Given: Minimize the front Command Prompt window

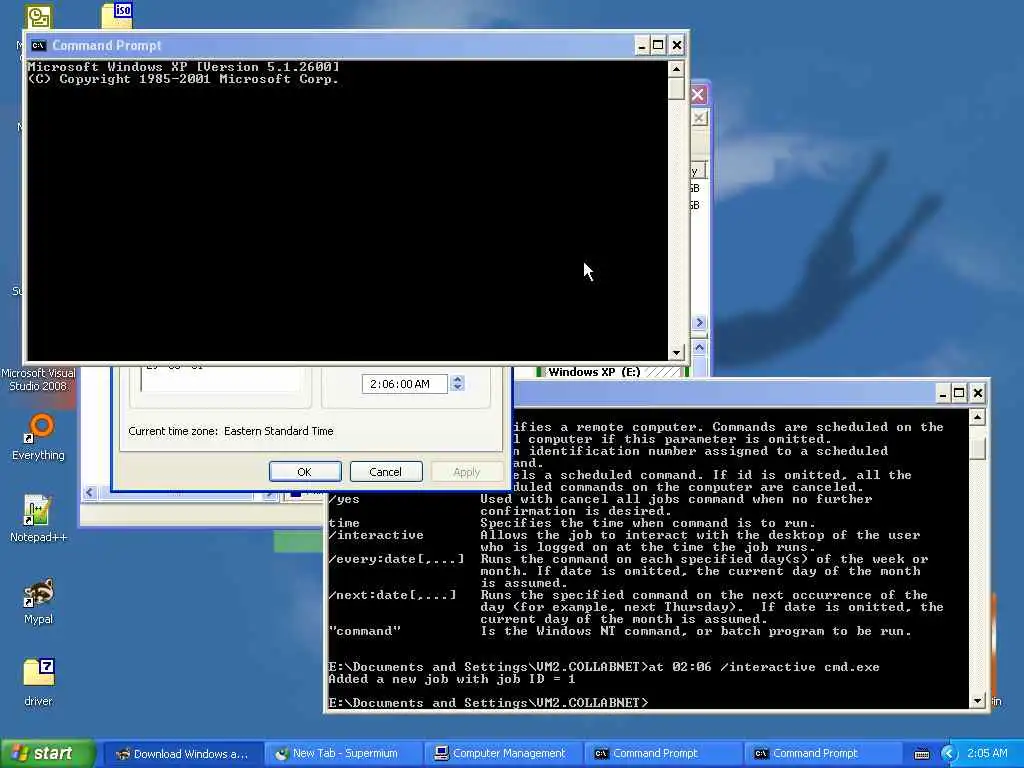Looking at the screenshot, I should click(x=641, y=46).
